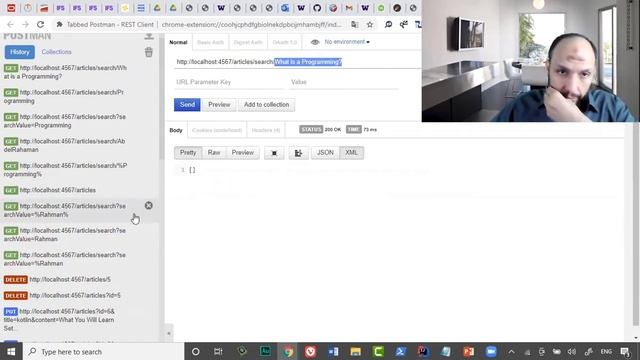
Task: Click the browser reload icon
Action: pos(40,24)
